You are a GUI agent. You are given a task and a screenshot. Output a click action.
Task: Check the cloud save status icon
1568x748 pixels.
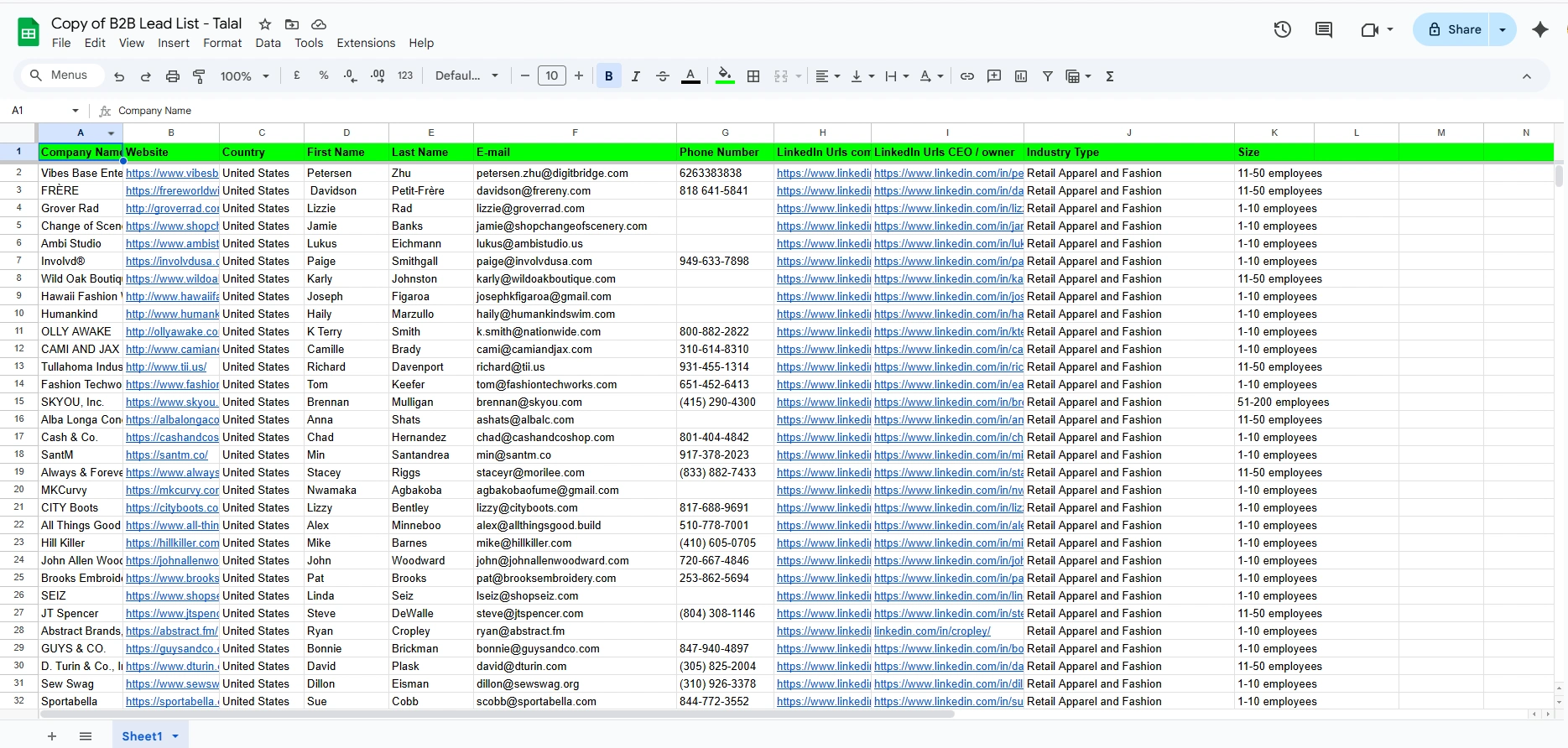(x=319, y=24)
